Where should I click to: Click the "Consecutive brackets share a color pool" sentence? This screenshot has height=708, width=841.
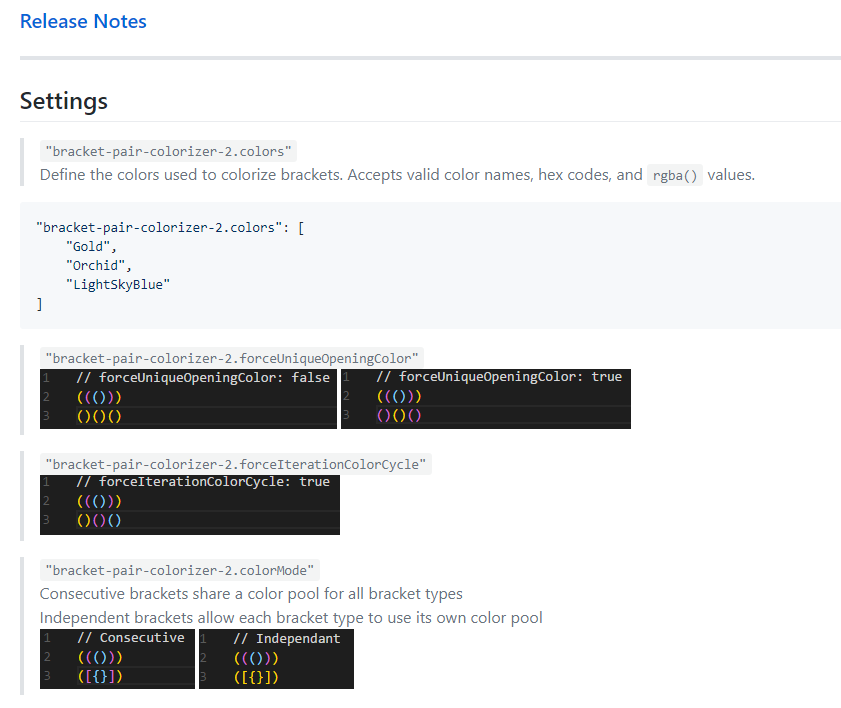(x=251, y=594)
